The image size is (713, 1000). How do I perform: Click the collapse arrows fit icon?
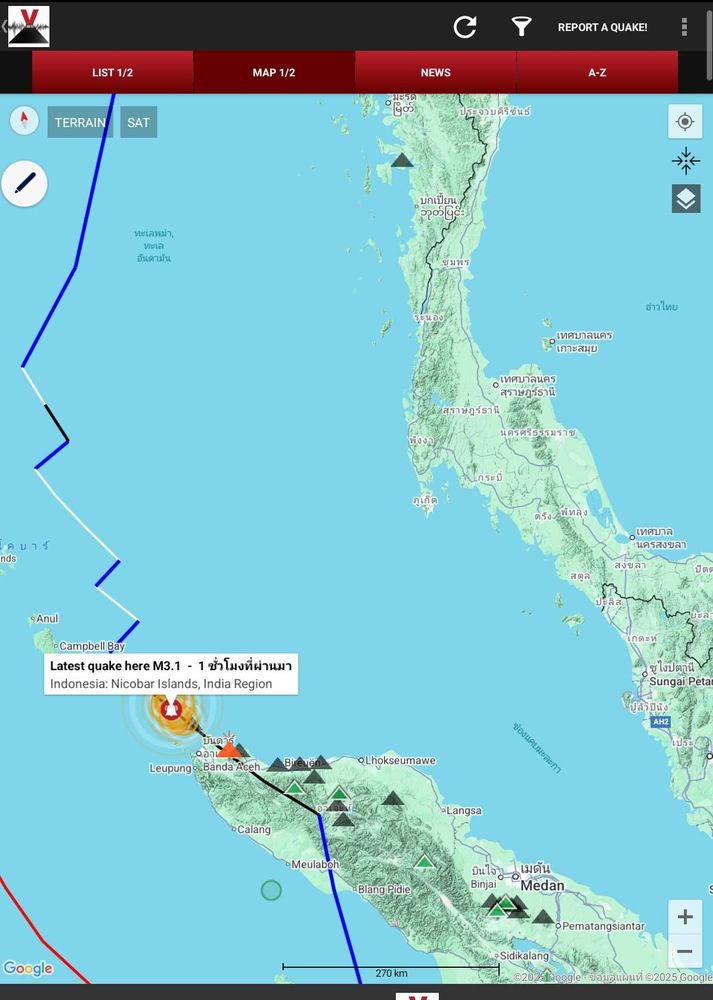[686, 161]
